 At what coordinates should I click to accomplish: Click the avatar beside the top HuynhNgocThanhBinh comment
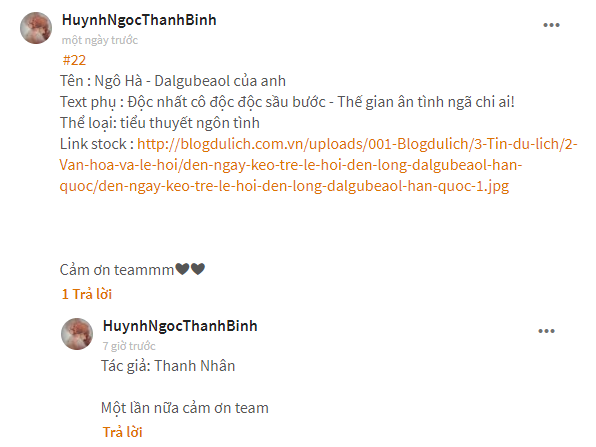click(36, 28)
